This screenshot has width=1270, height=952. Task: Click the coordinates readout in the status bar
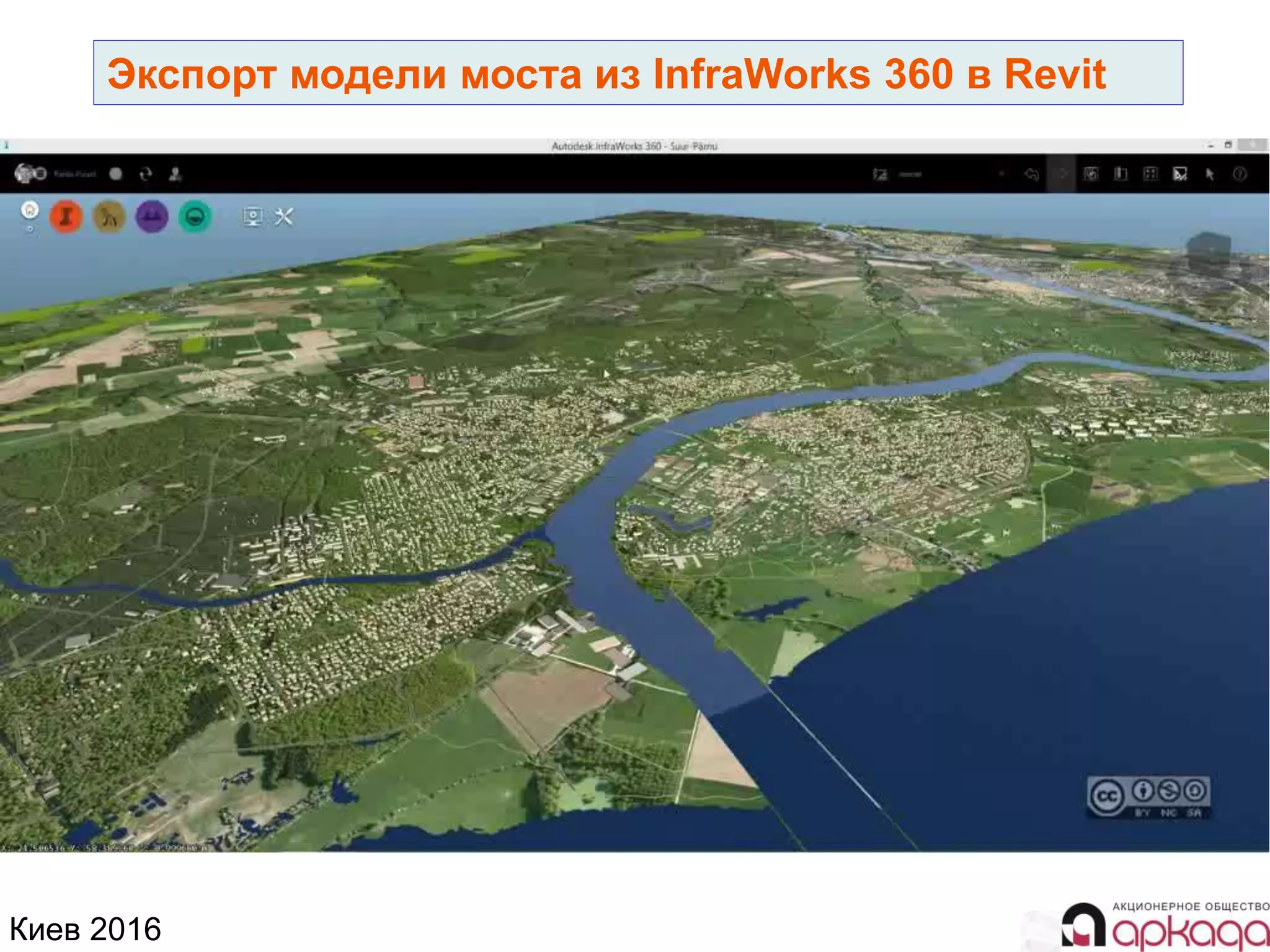click(x=104, y=847)
